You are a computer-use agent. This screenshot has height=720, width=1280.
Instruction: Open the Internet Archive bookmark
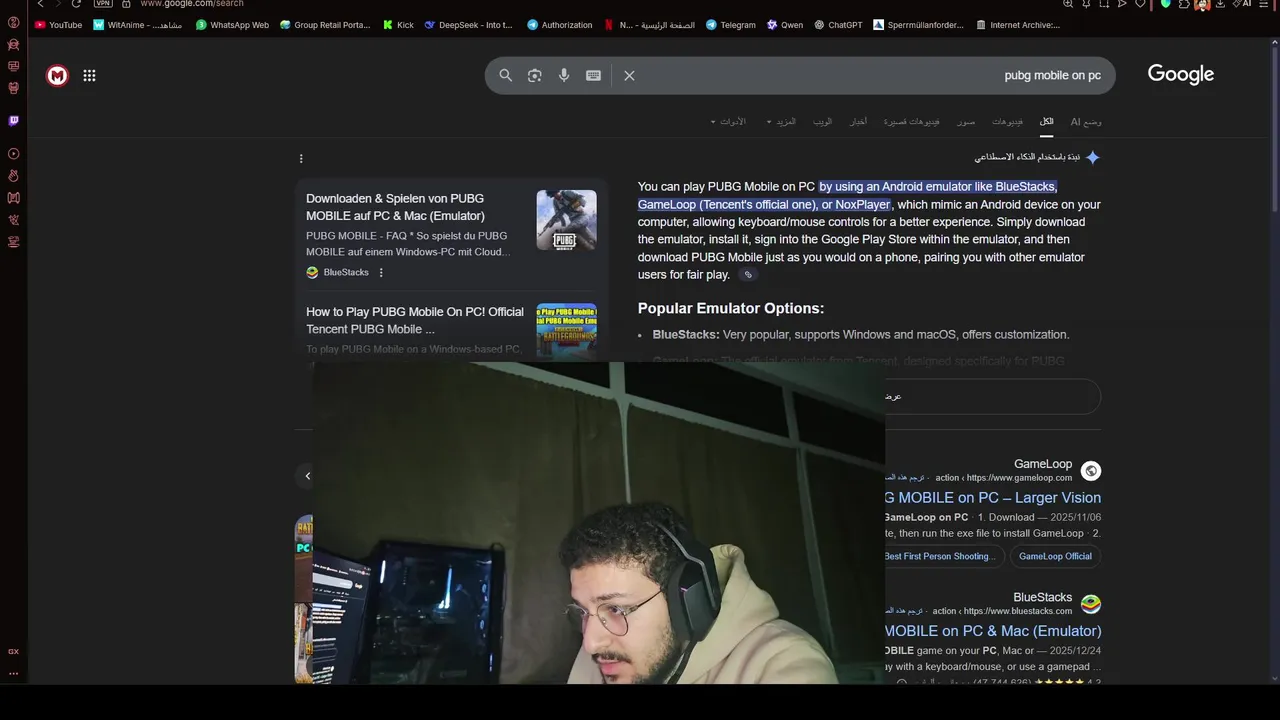pos(1018,25)
